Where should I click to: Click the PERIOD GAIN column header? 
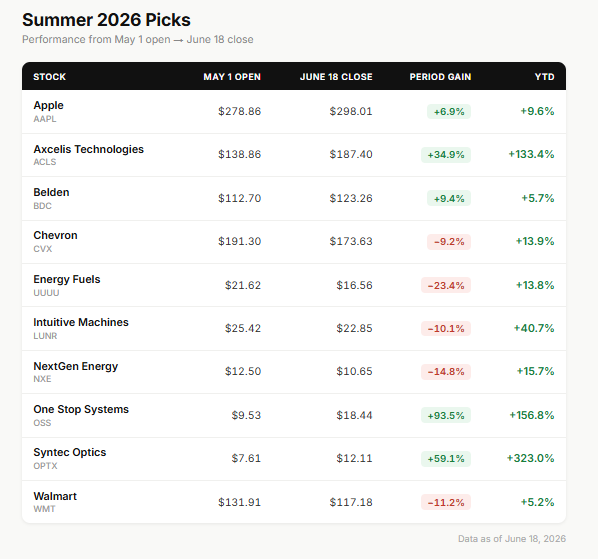[x=440, y=77]
